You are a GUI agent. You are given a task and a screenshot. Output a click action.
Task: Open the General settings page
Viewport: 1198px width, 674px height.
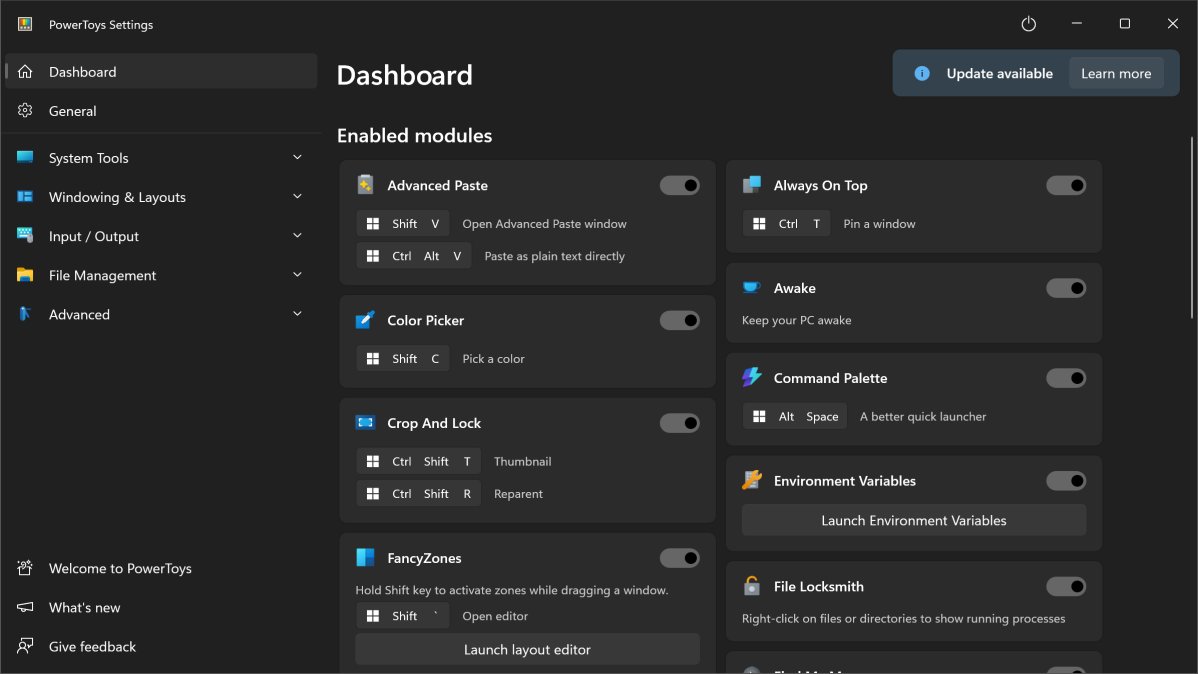[x=73, y=111]
